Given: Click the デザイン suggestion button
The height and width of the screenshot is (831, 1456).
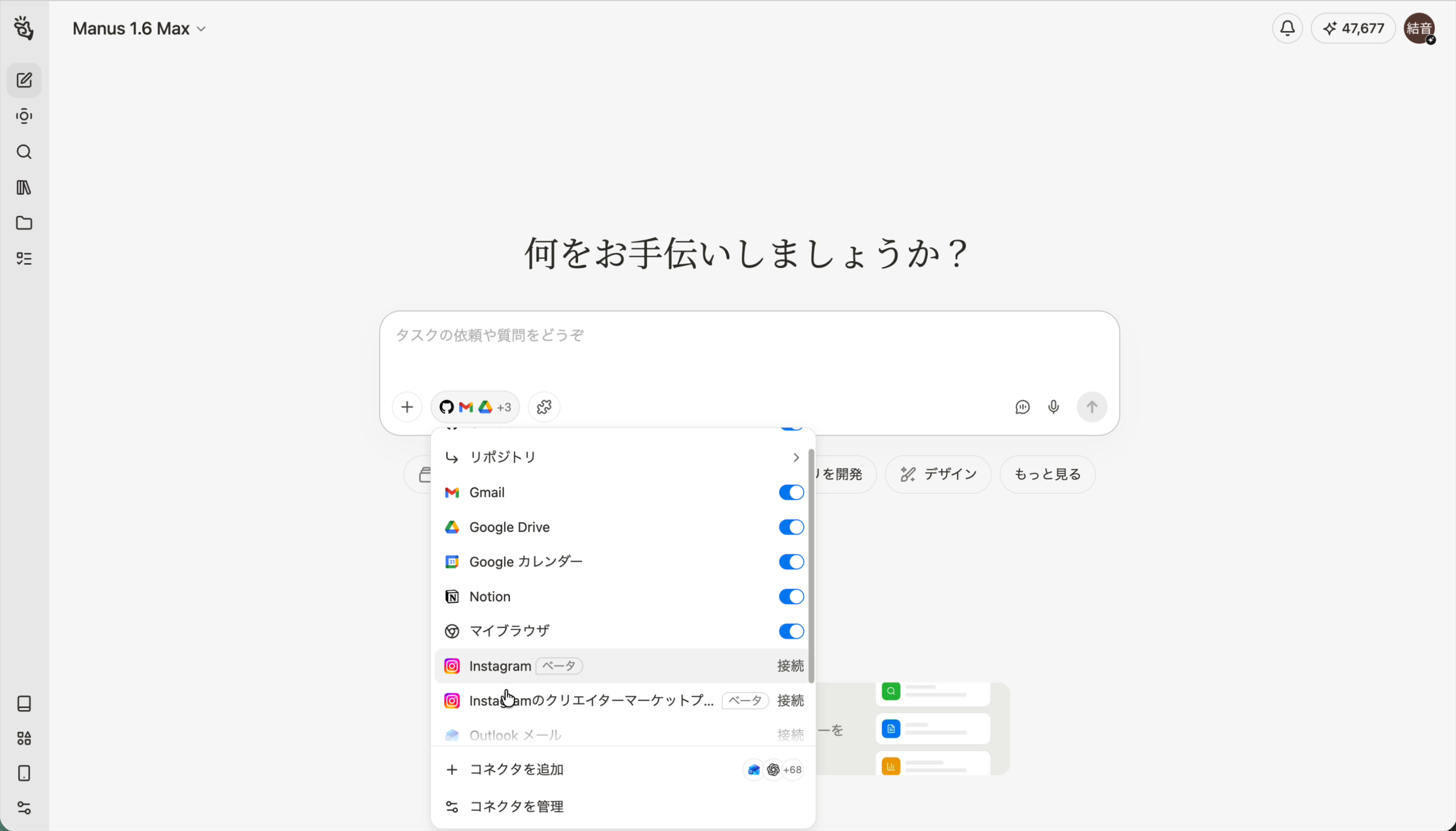Looking at the screenshot, I should tap(937, 474).
